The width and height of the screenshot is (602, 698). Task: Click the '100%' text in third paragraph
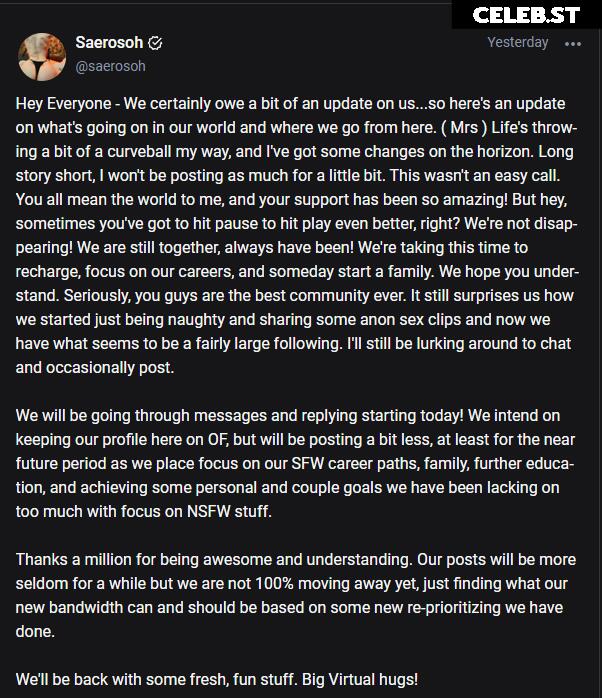(x=274, y=584)
